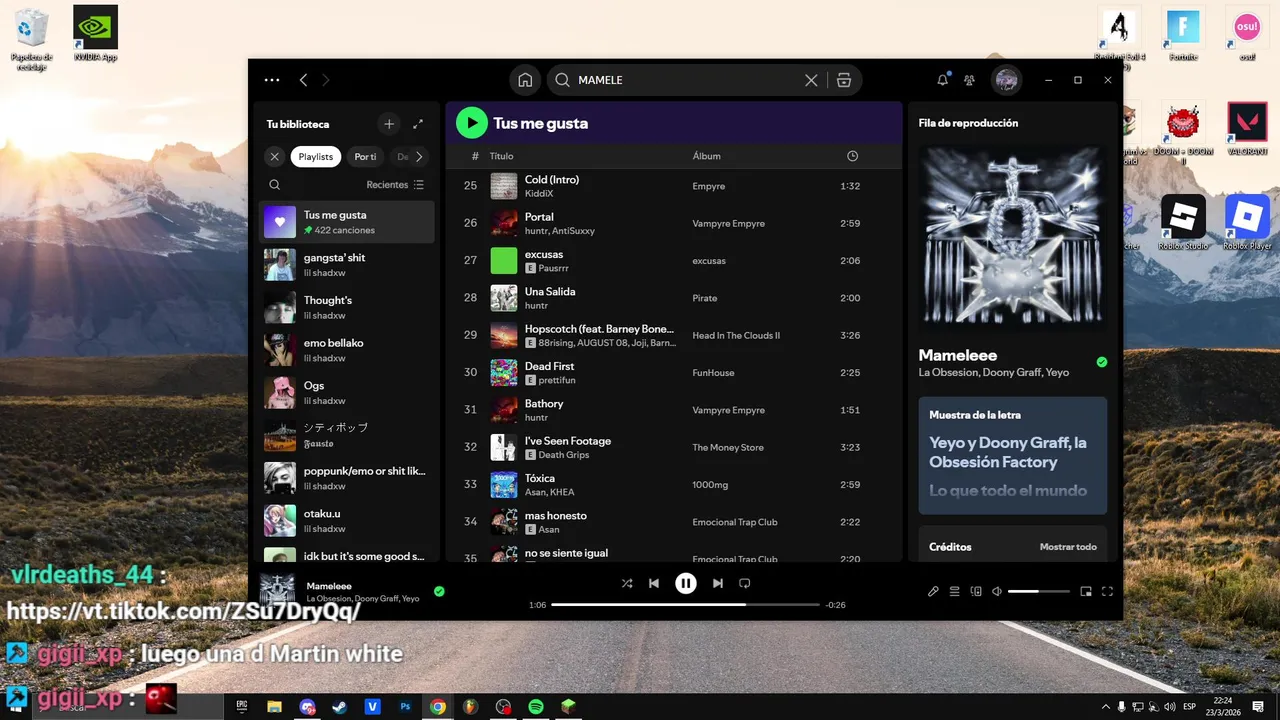Toggle liked checkmark beside Mameleee in queue panel
Viewport: 1280px width, 720px height.
coord(1101,362)
